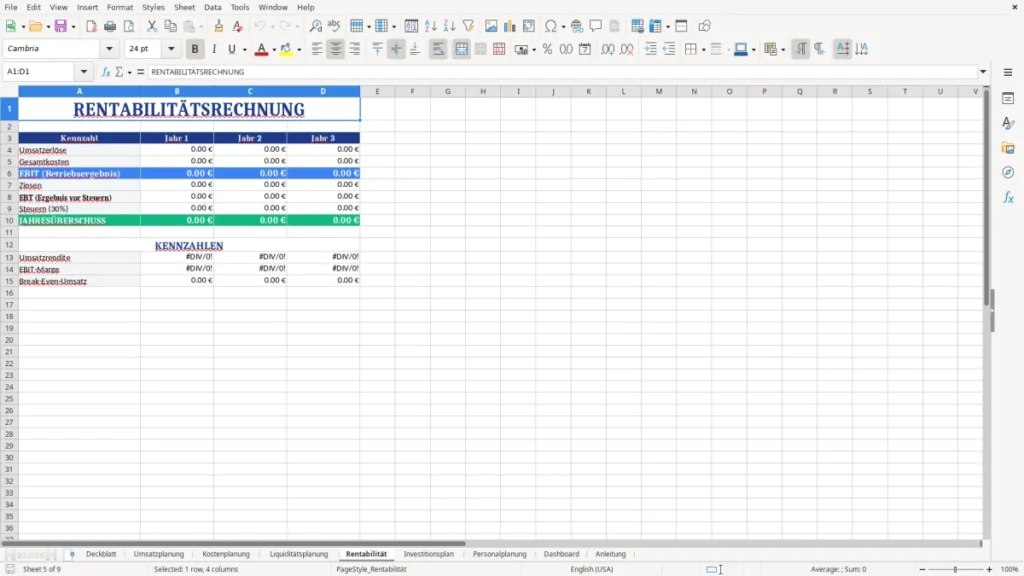Select column header F

(x=412, y=91)
